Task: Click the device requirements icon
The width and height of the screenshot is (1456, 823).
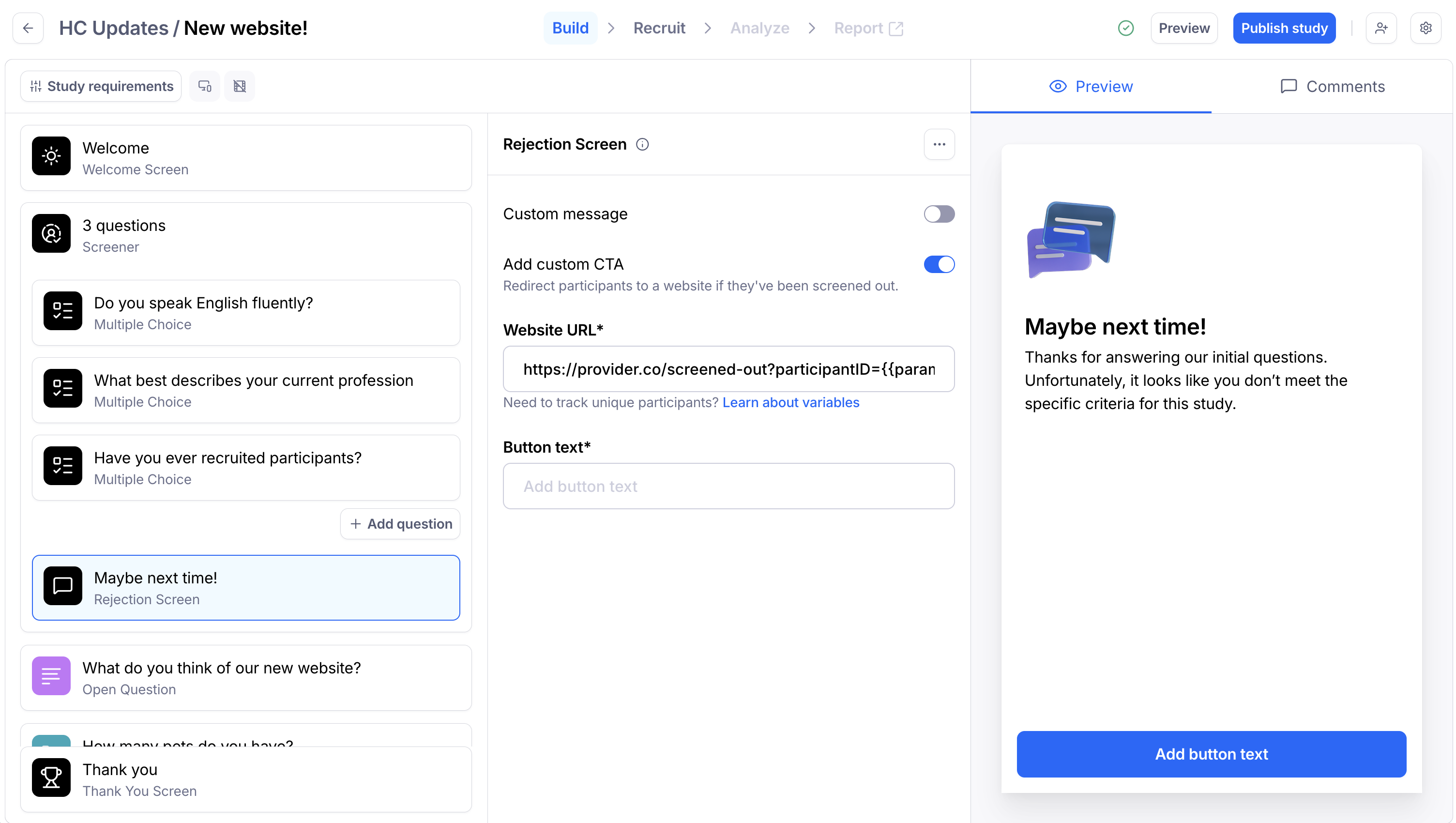Action: click(205, 86)
